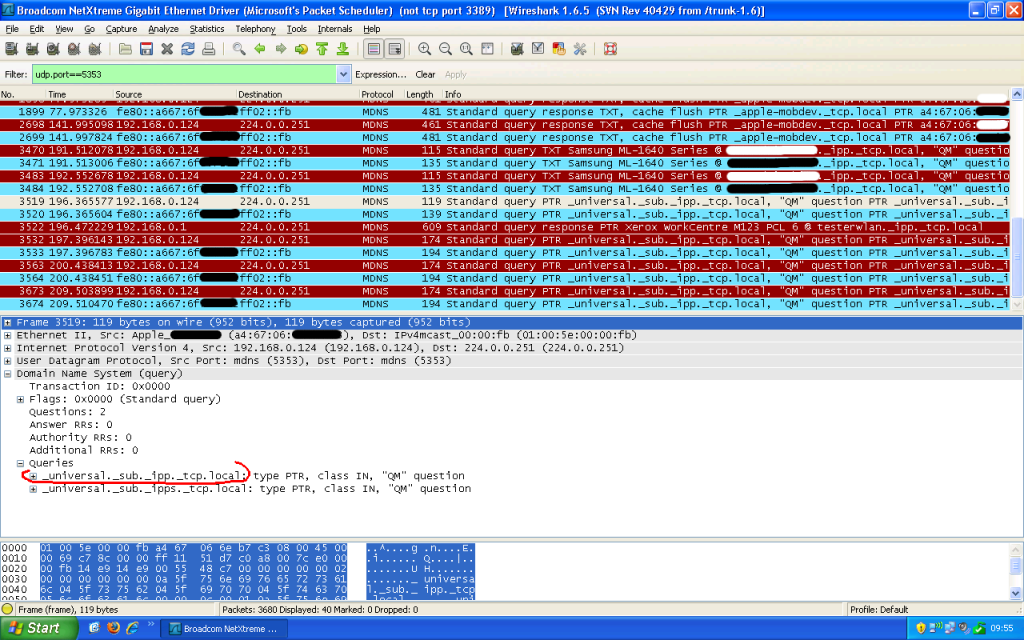This screenshot has width=1024, height=640.
Task: Edit capture filters icon
Action: point(517,49)
